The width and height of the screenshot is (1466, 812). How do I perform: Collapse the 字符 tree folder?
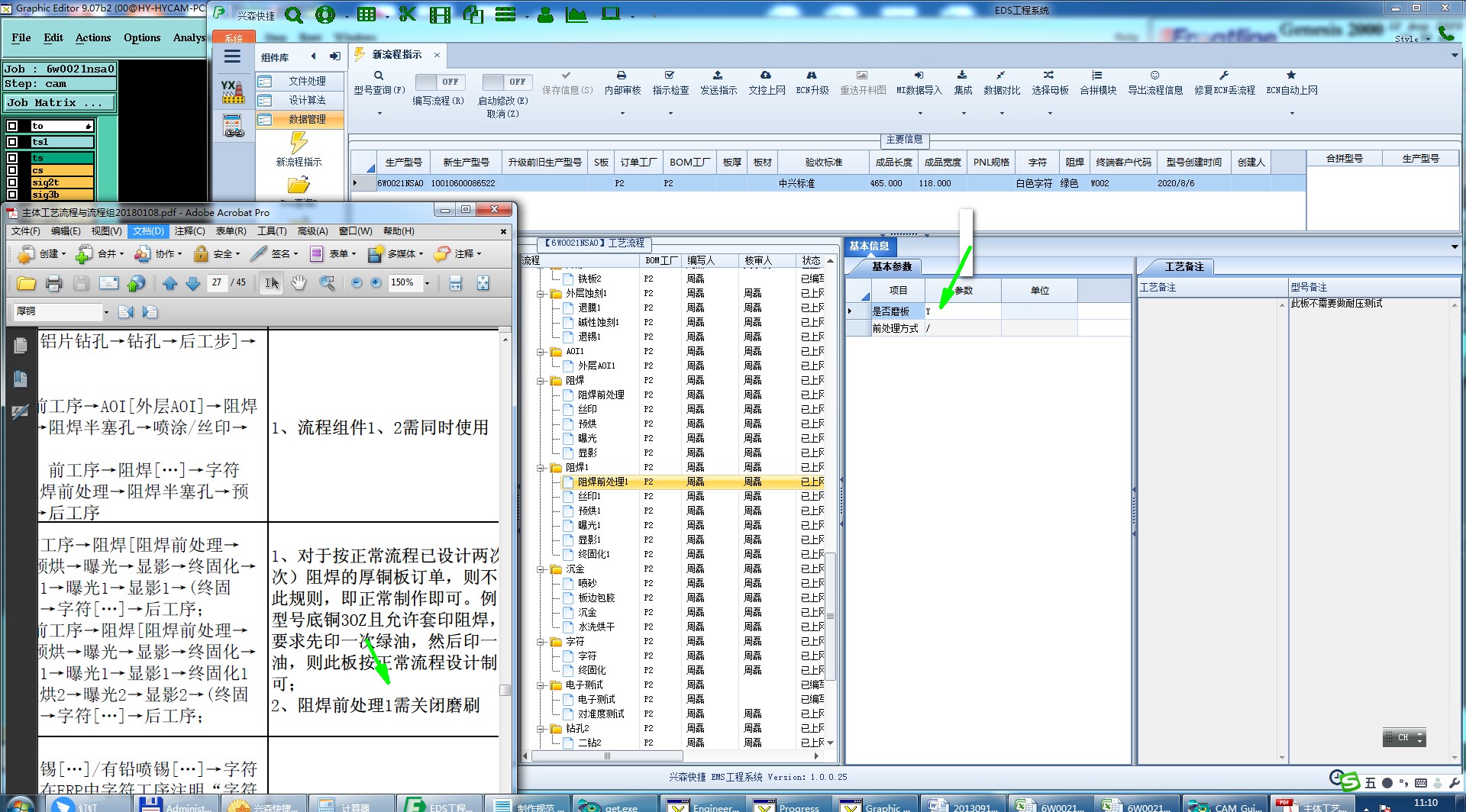click(x=541, y=641)
